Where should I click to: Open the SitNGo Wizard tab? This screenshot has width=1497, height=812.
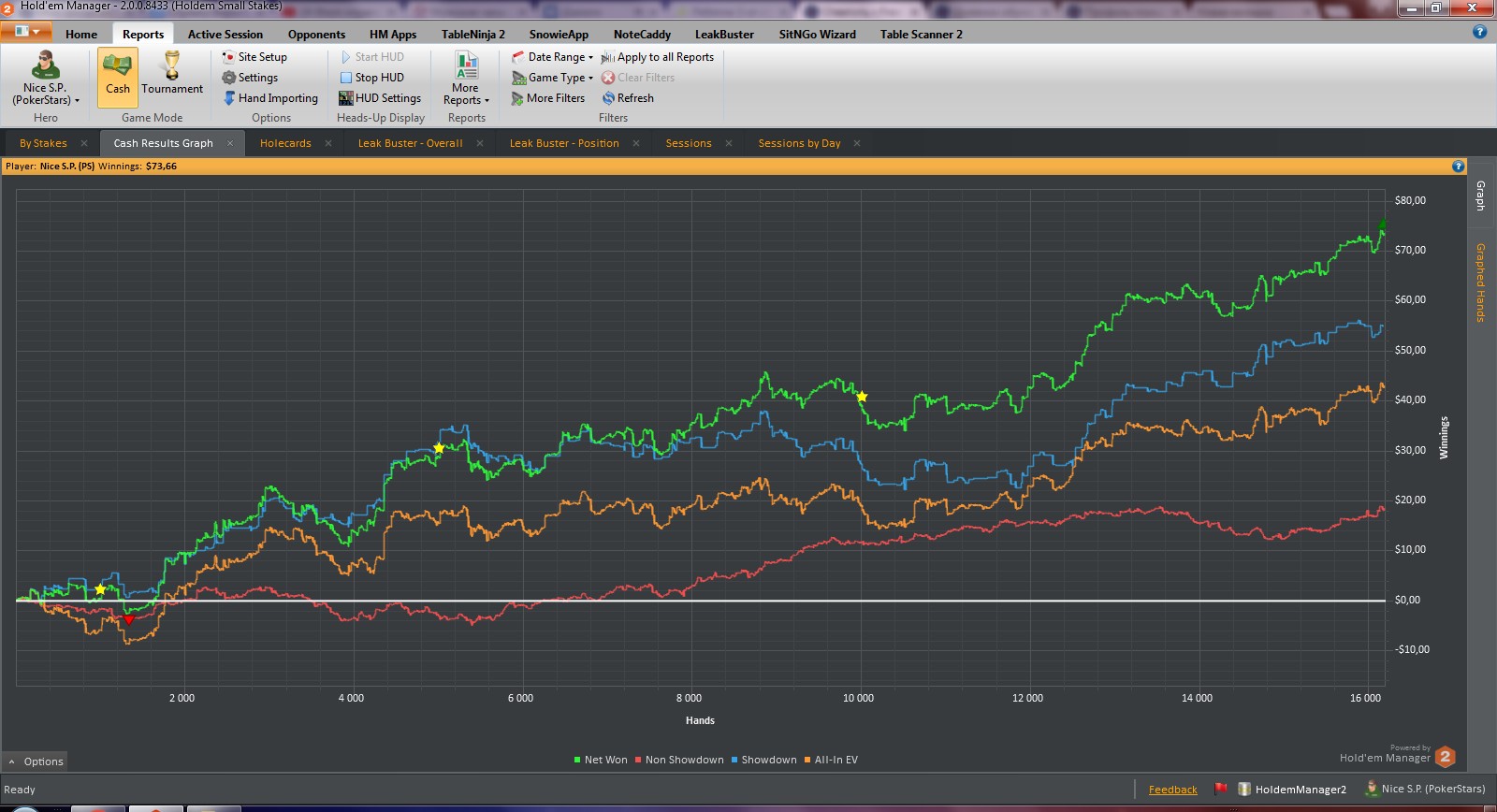(818, 35)
